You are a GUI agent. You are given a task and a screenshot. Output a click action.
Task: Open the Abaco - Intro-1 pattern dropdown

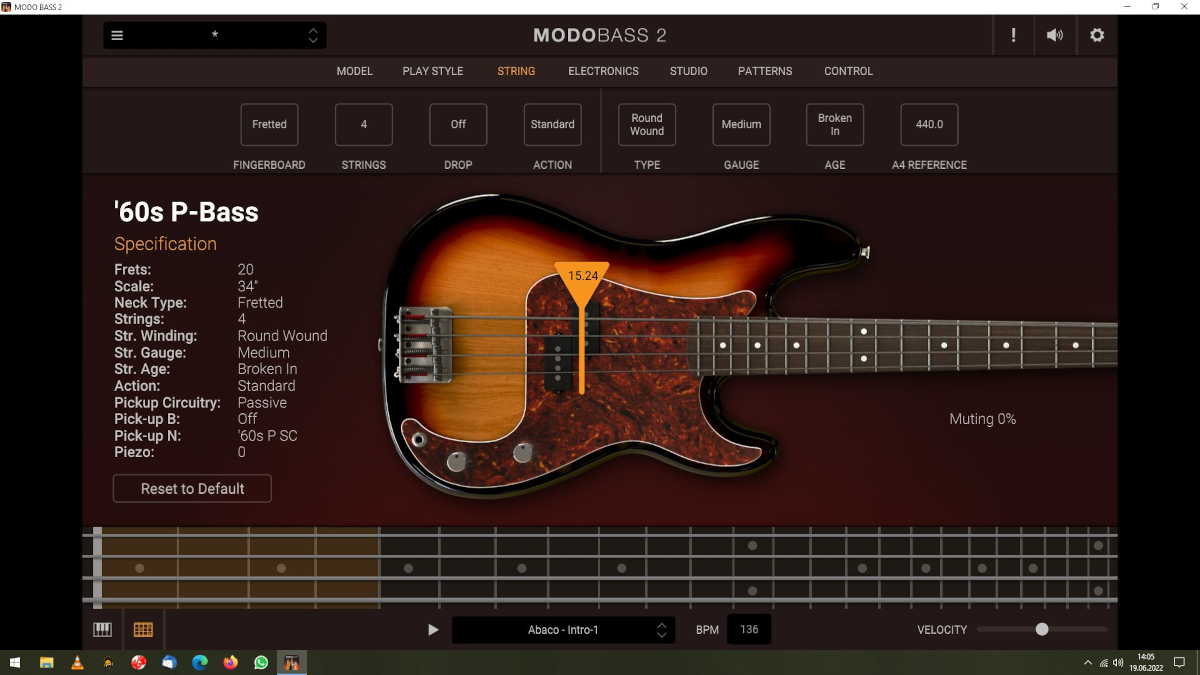563,630
